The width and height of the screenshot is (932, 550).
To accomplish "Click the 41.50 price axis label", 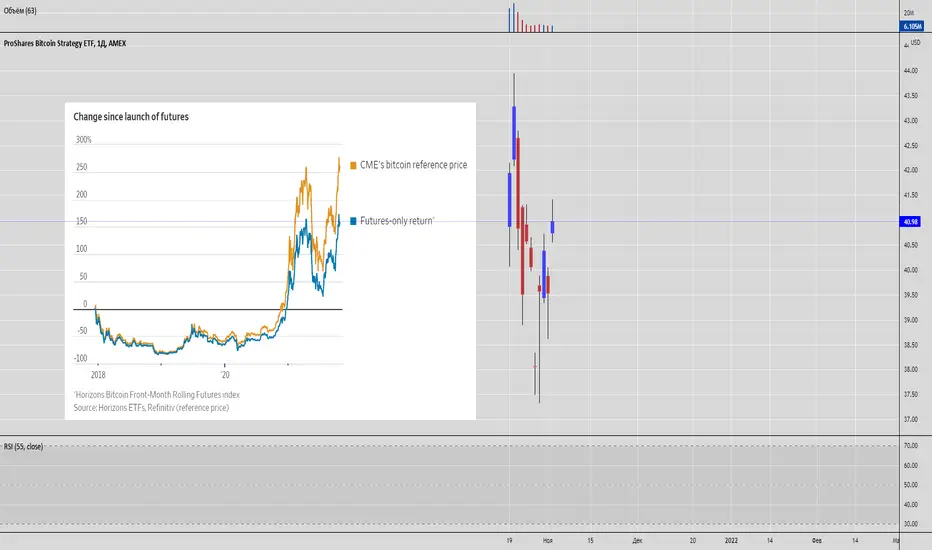I will click(x=911, y=195).
